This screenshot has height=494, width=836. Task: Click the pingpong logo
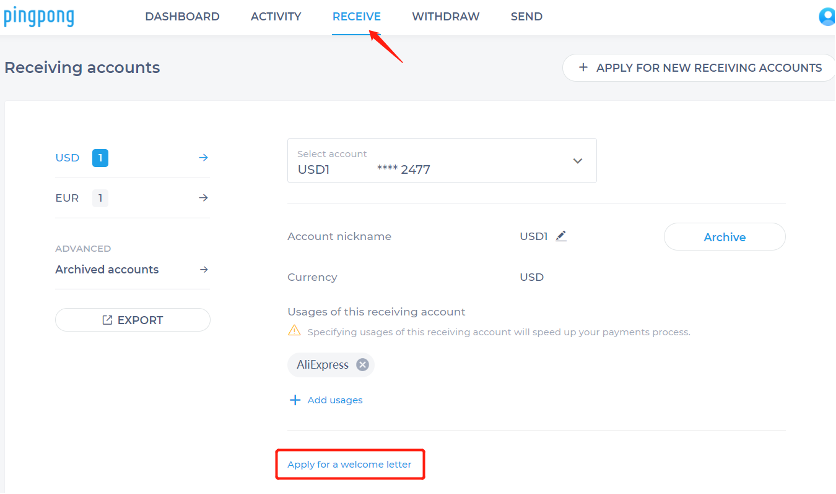(x=38, y=17)
